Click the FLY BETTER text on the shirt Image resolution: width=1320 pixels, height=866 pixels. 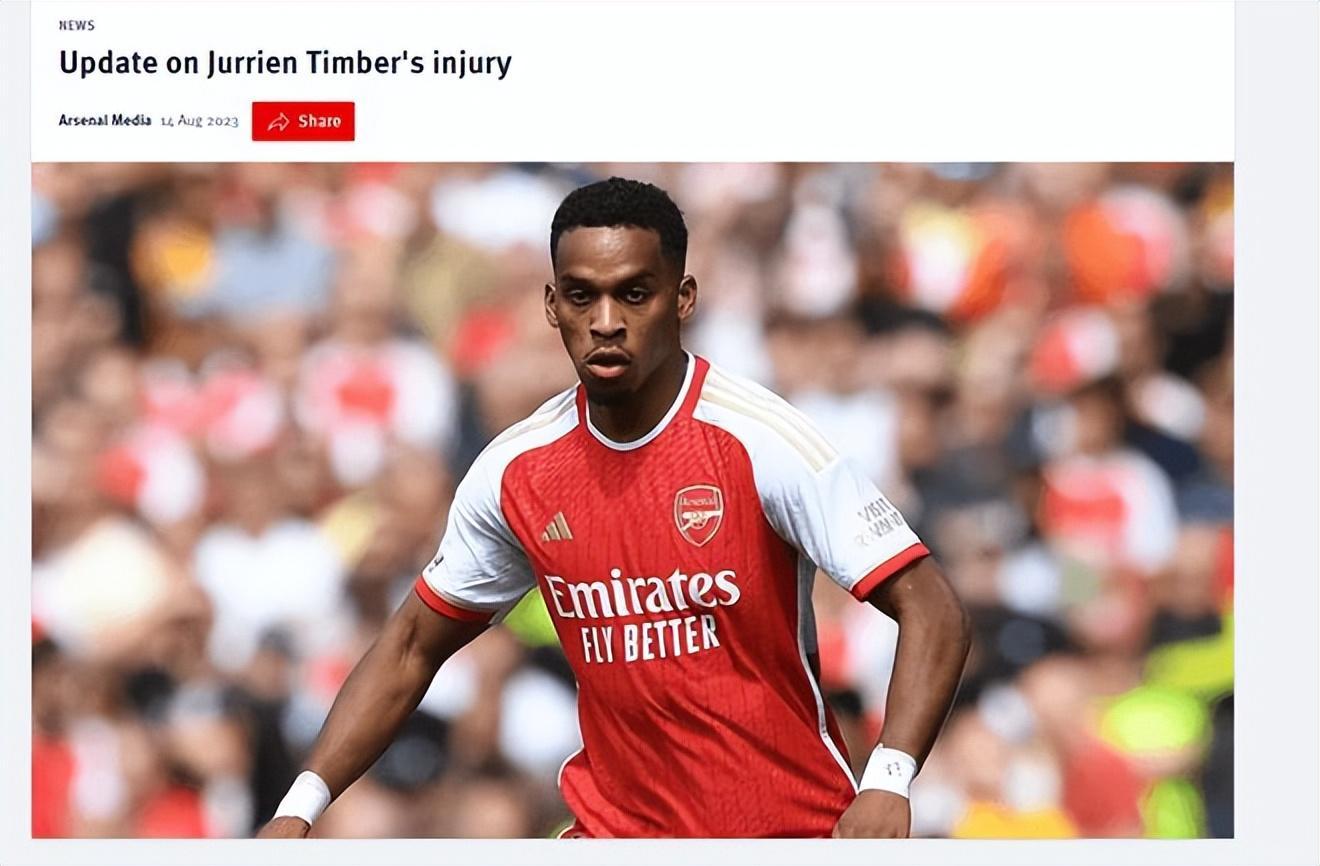(x=650, y=638)
